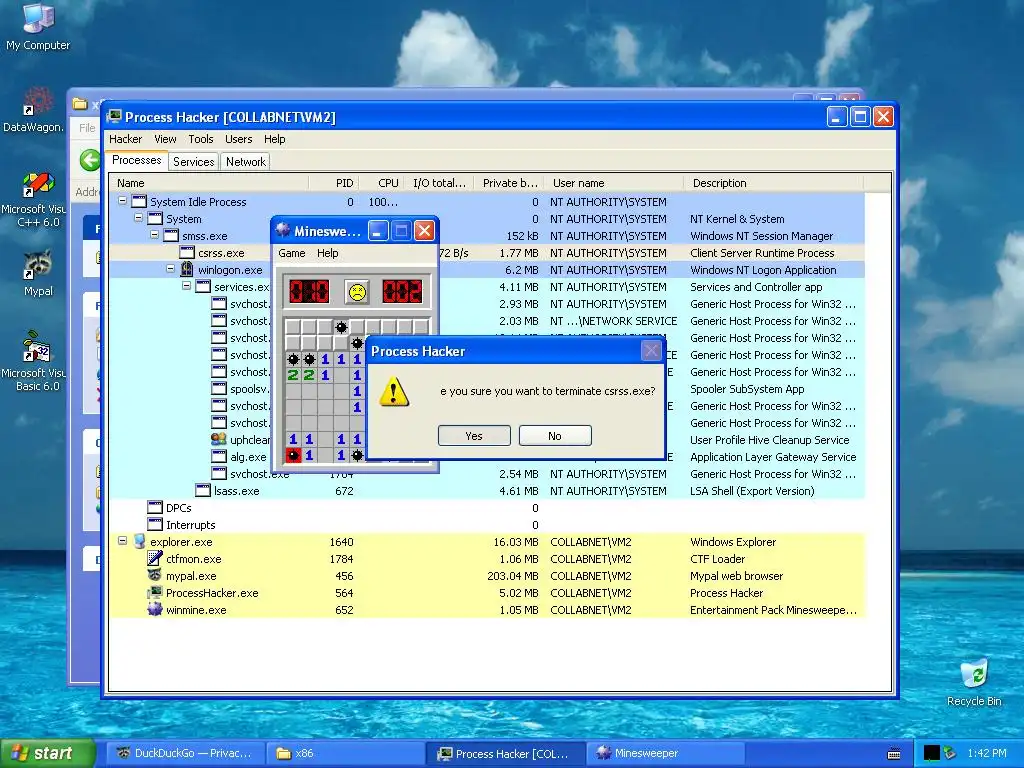Click the back arrow in x86 window
The width and height of the screenshot is (1024, 768).
coord(89,160)
